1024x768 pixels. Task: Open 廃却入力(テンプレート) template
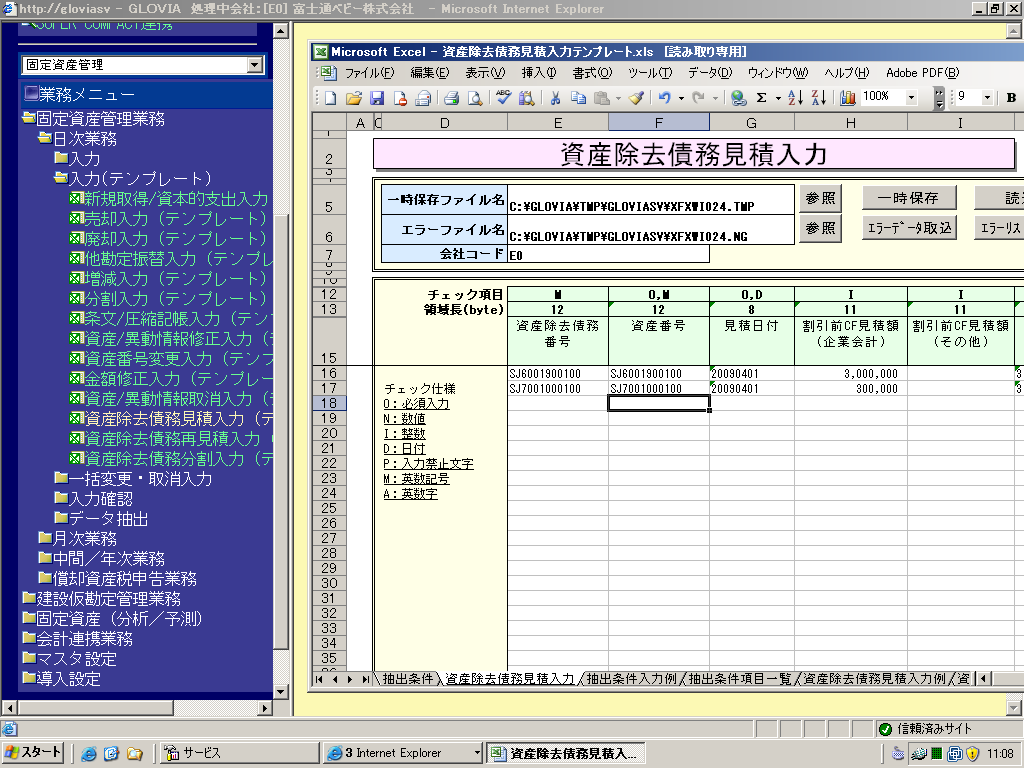pos(168,239)
